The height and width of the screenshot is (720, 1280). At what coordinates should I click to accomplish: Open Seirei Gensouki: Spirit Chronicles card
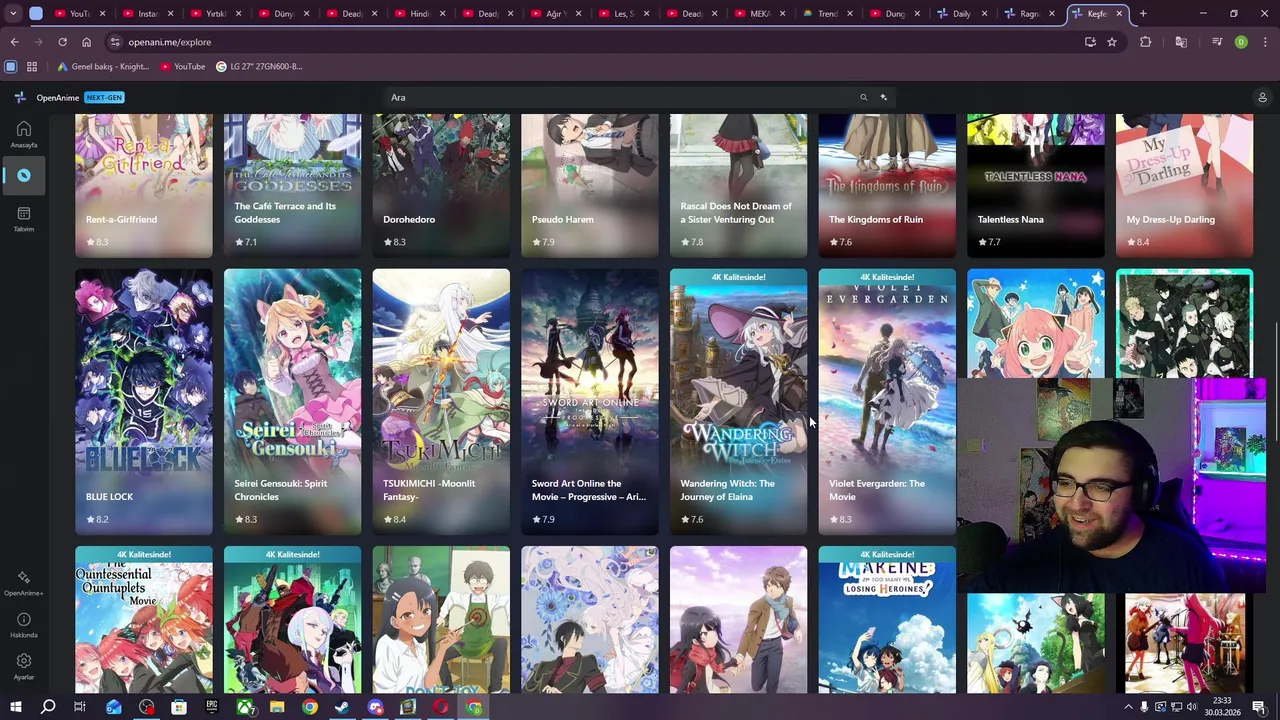click(292, 401)
